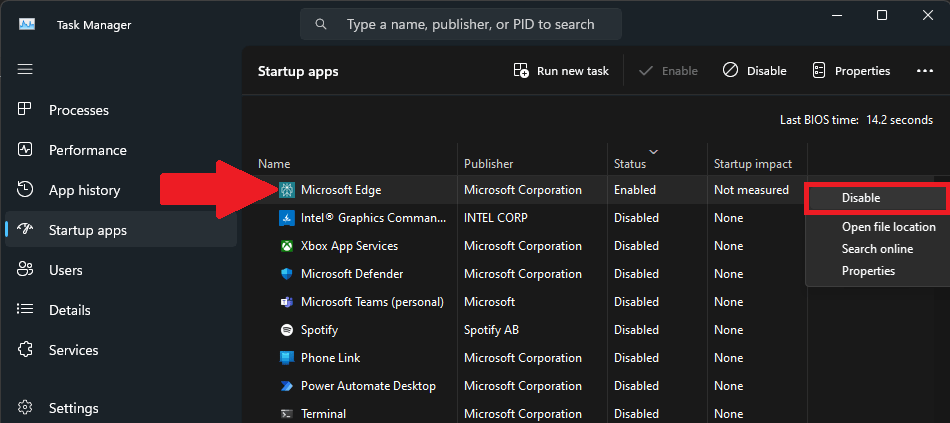The height and width of the screenshot is (423, 950).
Task: Click the Xbox App Services icon
Action: (287, 246)
